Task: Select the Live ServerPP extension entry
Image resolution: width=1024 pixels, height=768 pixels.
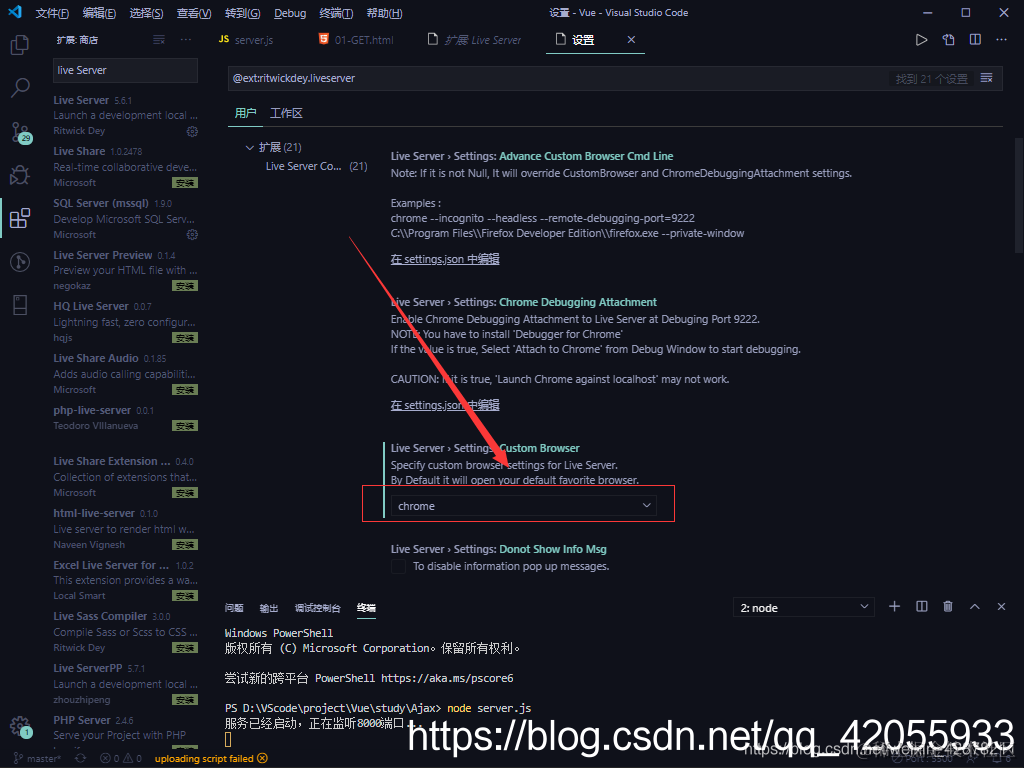Action: (x=125, y=684)
